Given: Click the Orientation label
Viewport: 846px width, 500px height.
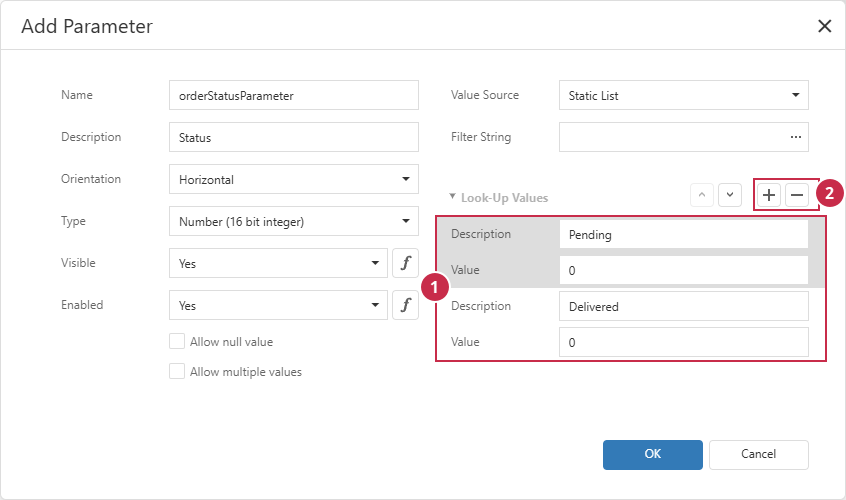Looking at the screenshot, I should (91, 179).
